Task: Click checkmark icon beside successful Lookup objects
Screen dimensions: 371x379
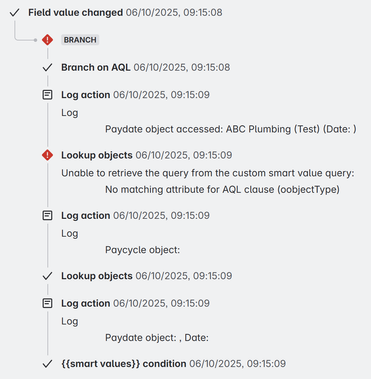Action: (x=48, y=276)
